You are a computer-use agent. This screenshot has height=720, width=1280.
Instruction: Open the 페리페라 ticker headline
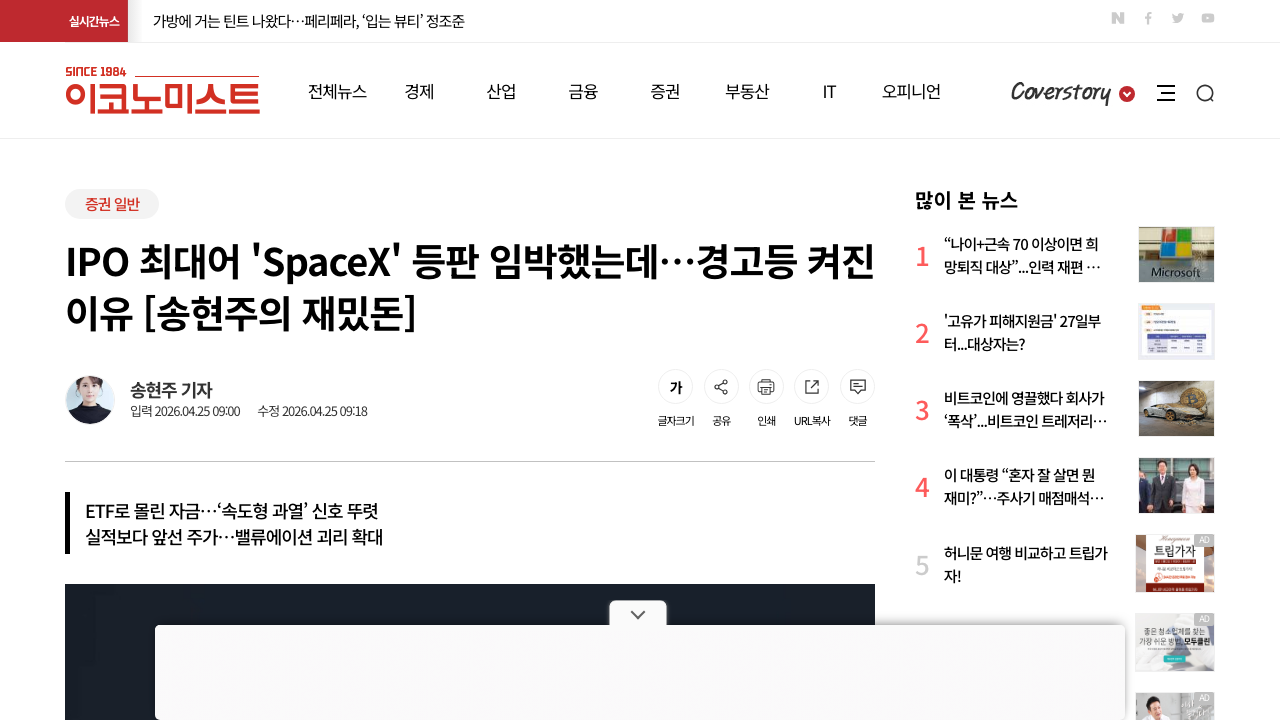309,21
